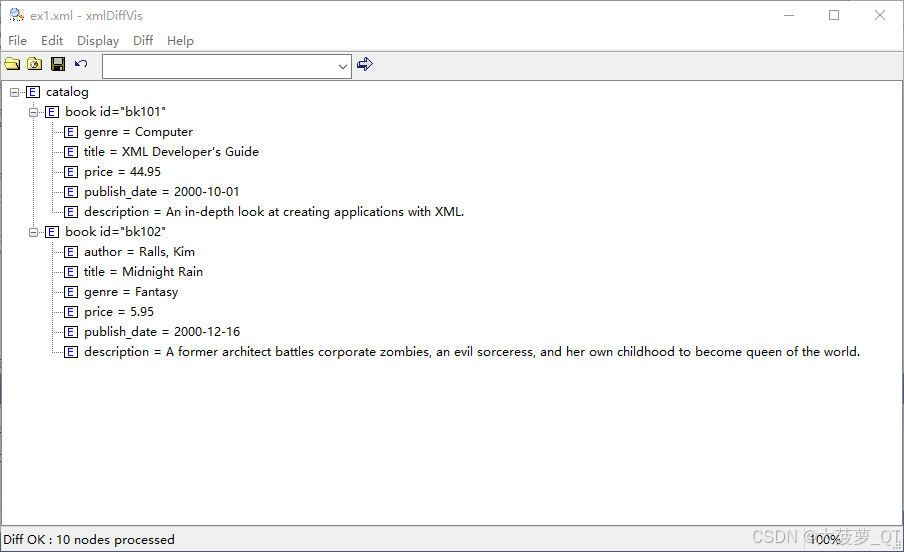Image resolution: width=904 pixels, height=552 pixels.
Task: Select description about creating applications with XML
Action: click(x=274, y=212)
